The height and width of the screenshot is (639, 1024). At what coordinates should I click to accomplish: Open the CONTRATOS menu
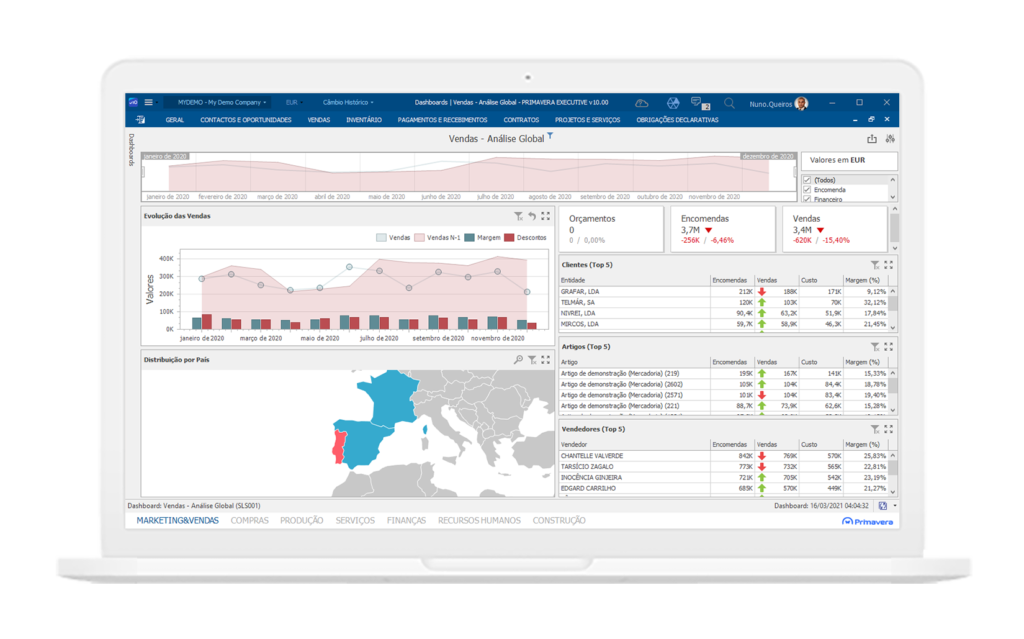521,120
